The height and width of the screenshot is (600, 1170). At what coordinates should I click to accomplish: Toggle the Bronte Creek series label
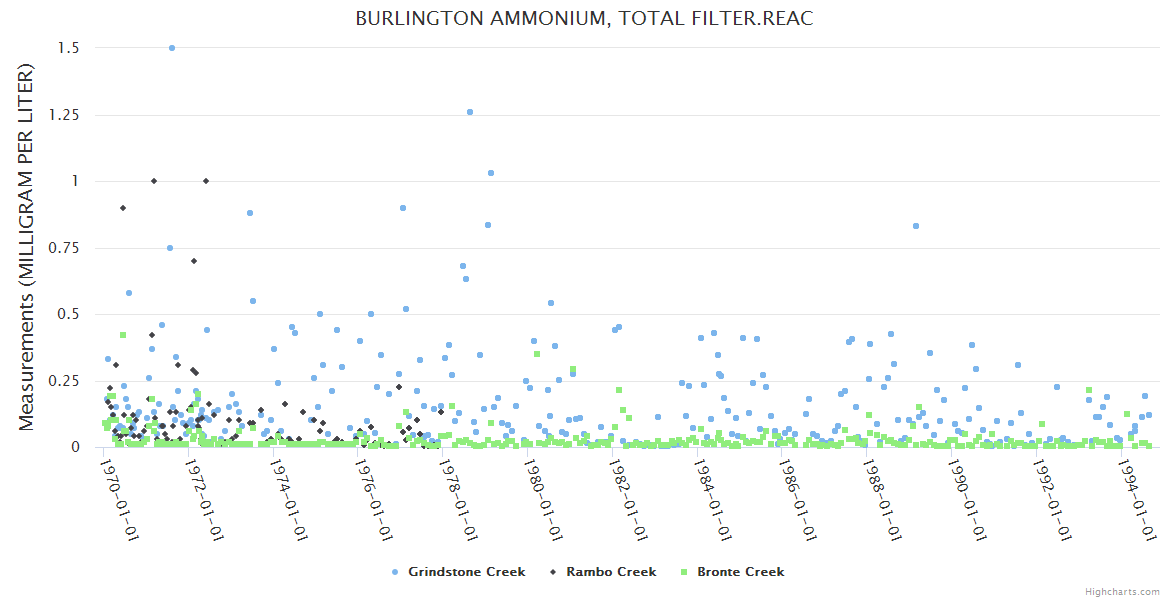(x=740, y=572)
